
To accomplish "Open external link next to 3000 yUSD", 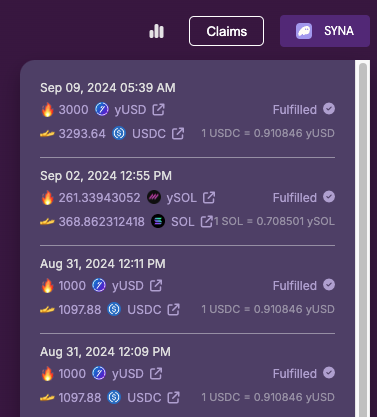I will click(158, 110).
